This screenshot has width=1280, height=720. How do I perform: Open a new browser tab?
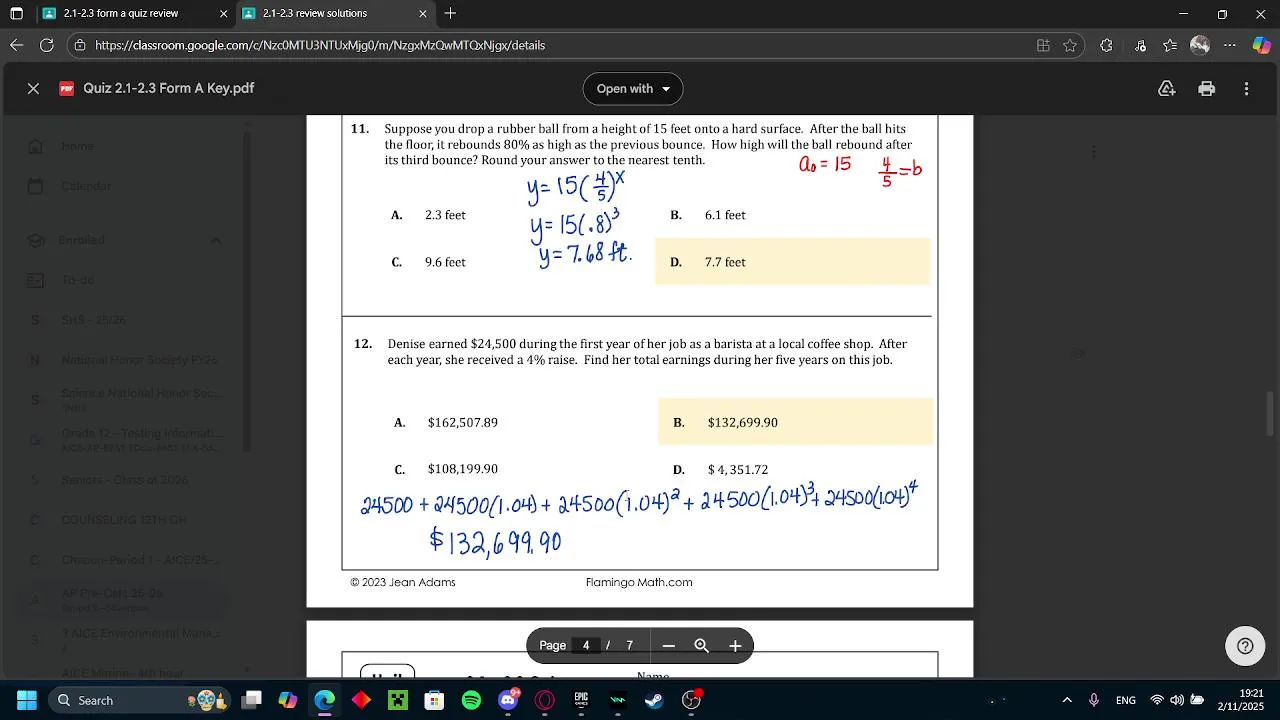451,13
